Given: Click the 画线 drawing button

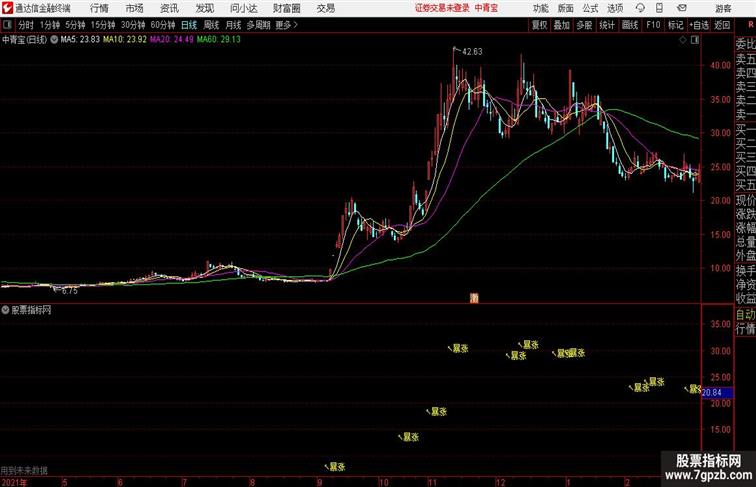Looking at the screenshot, I should pyautogui.click(x=630, y=25).
